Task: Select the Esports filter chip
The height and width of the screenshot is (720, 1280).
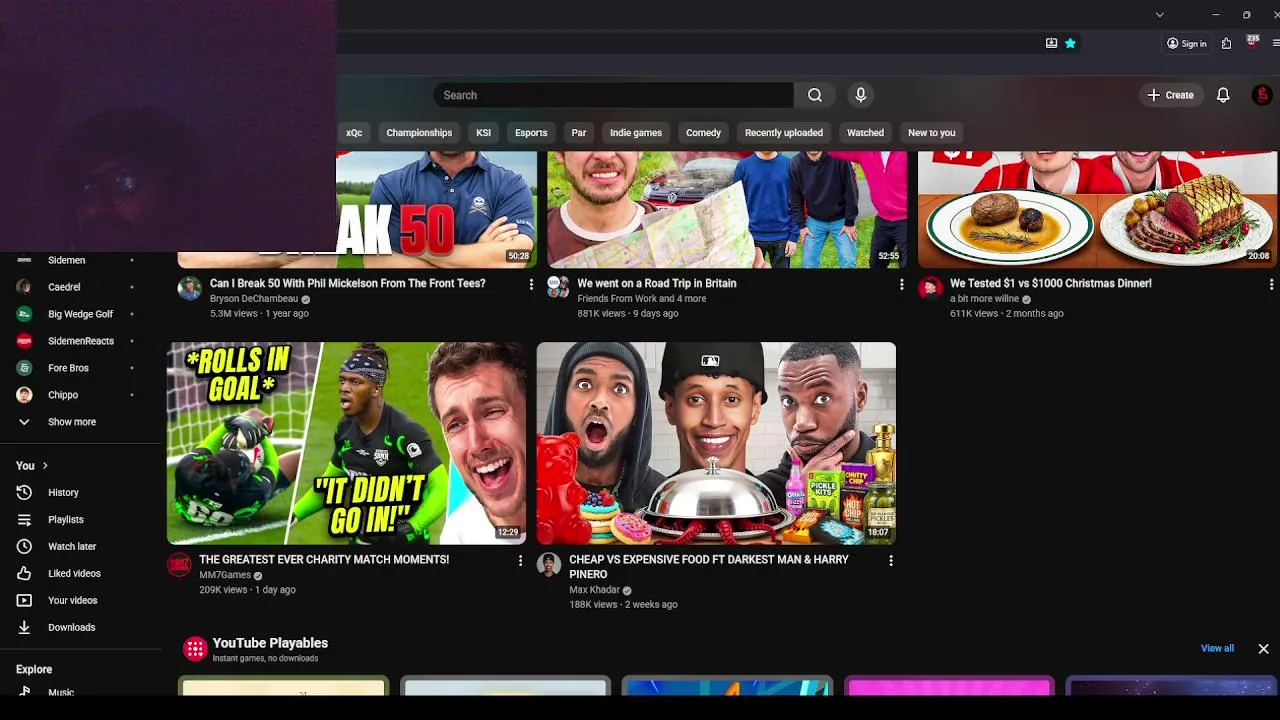Action: pyautogui.click(x=531, y=133)
